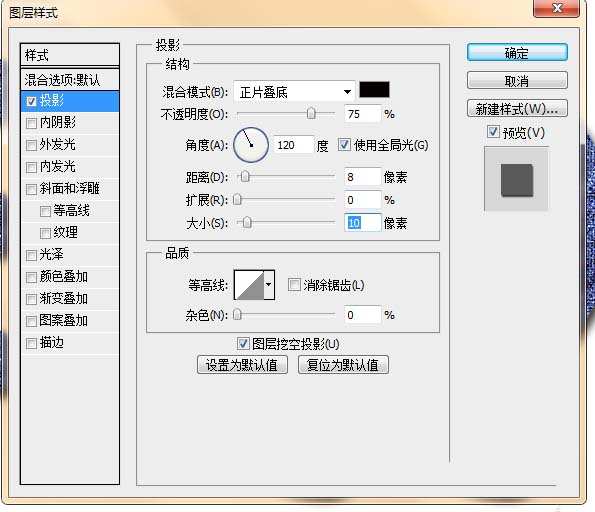Open the 等高线 contour picker arrow
The width and height of the screenshot is (595, 512).
click(269, 285)
